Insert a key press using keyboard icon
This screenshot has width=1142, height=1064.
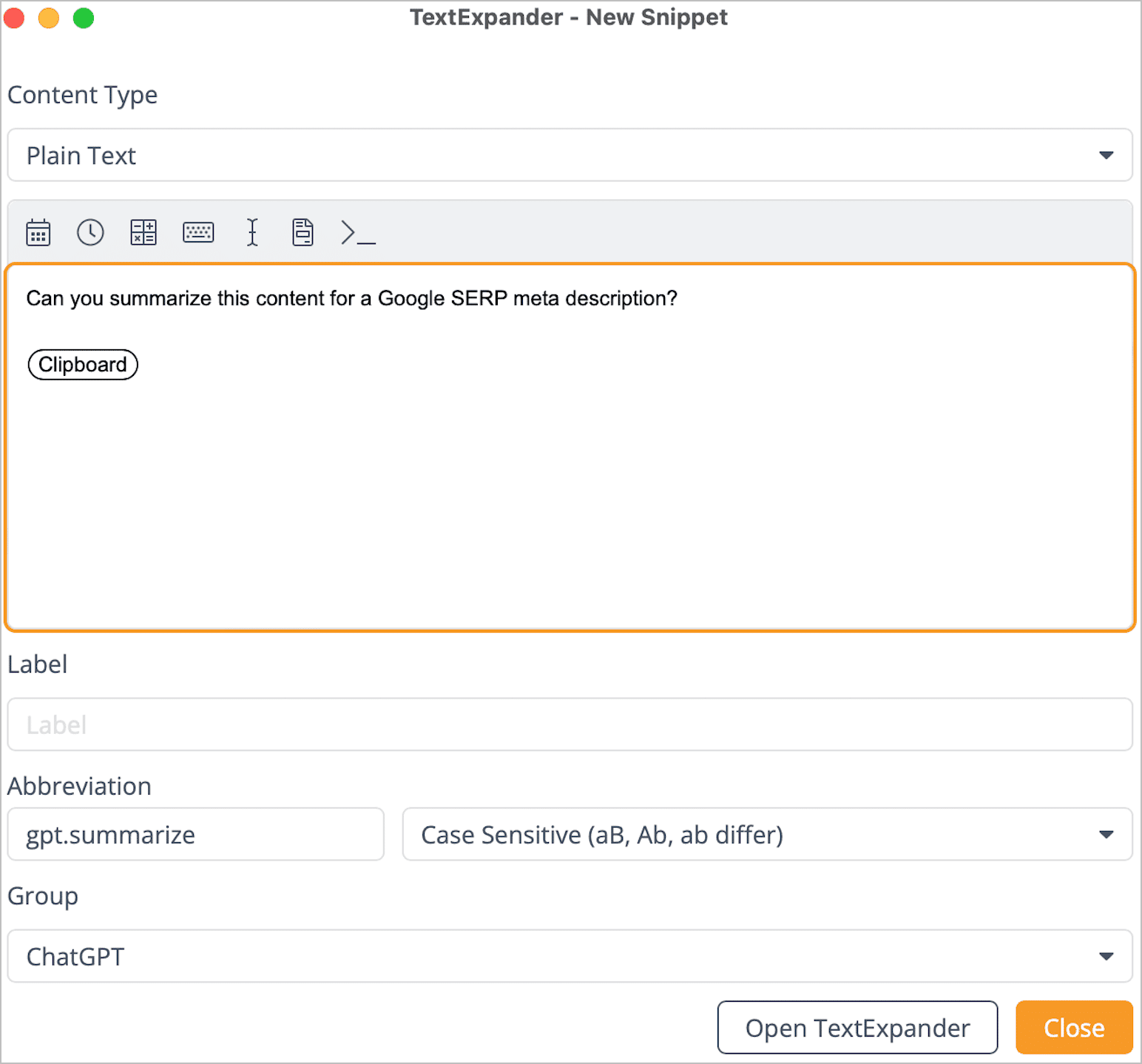tap(197, 232)
